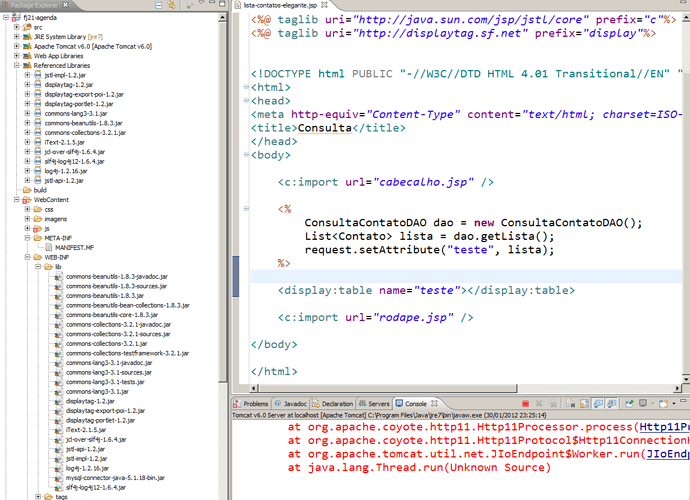
Task: Close the lista-contatos-elegante.jsp editor tab
Action: (324, 5)
